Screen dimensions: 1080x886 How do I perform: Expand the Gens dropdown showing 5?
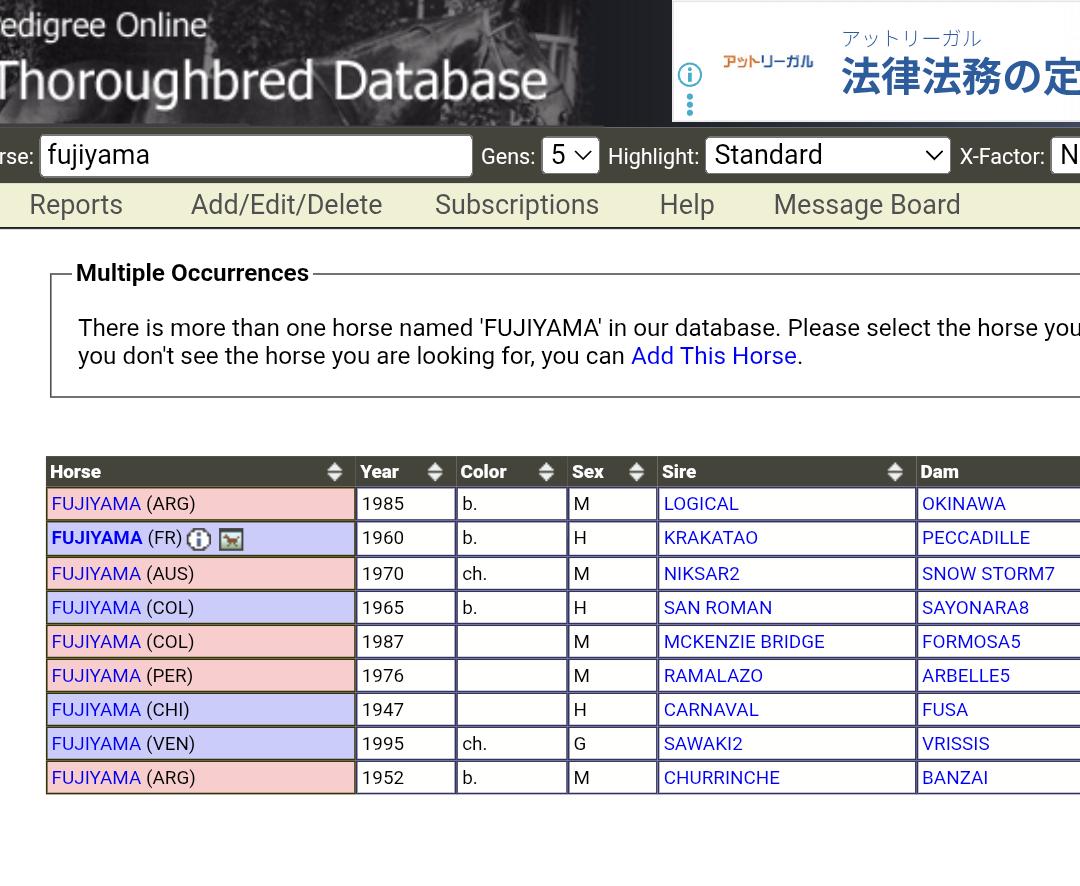pos(570,156)
